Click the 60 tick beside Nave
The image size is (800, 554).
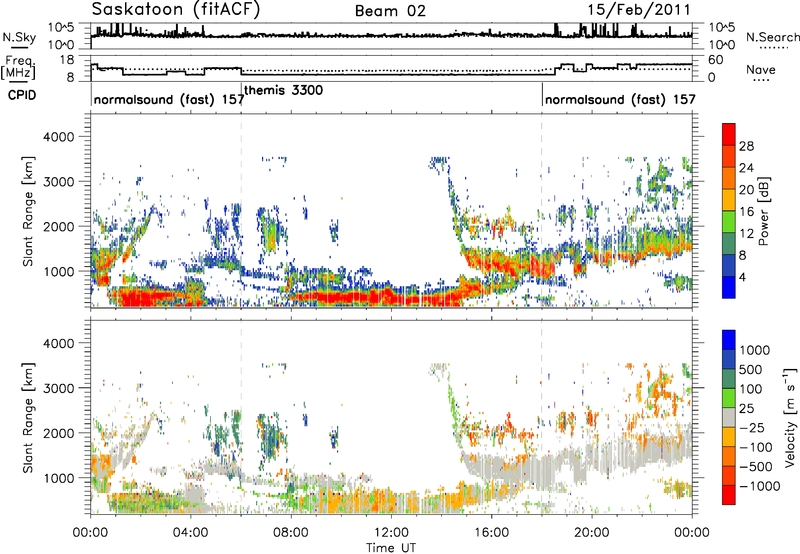coord(716,60)
